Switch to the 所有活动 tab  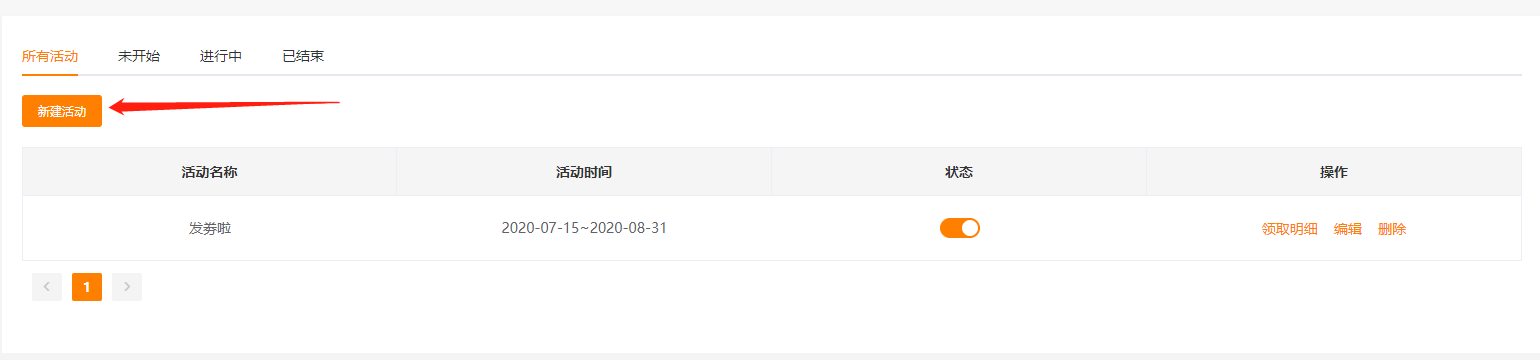50,56
